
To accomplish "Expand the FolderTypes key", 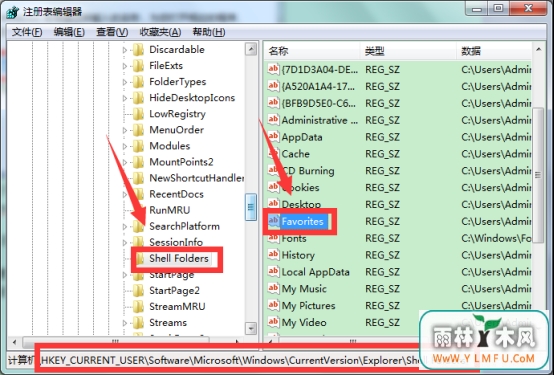I will click(125, 82).
